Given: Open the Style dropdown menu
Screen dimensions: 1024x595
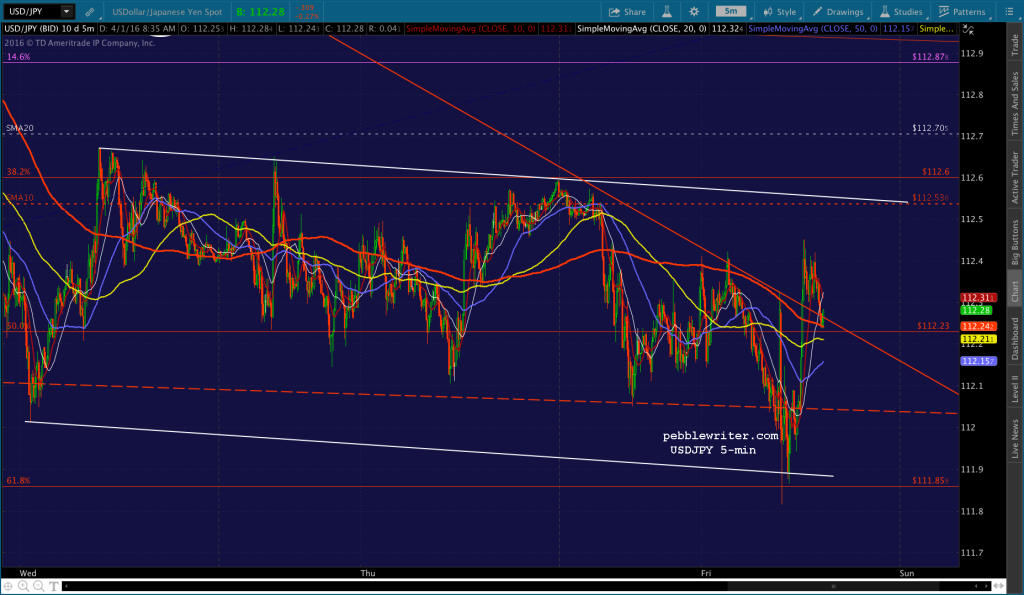Looking at the screenshot, I should pyautogui.click(x=780, y=11).
